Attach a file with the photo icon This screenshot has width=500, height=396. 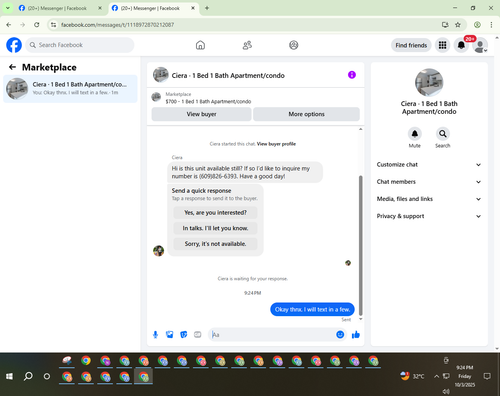pyautogui.click(x=170, y=335)
